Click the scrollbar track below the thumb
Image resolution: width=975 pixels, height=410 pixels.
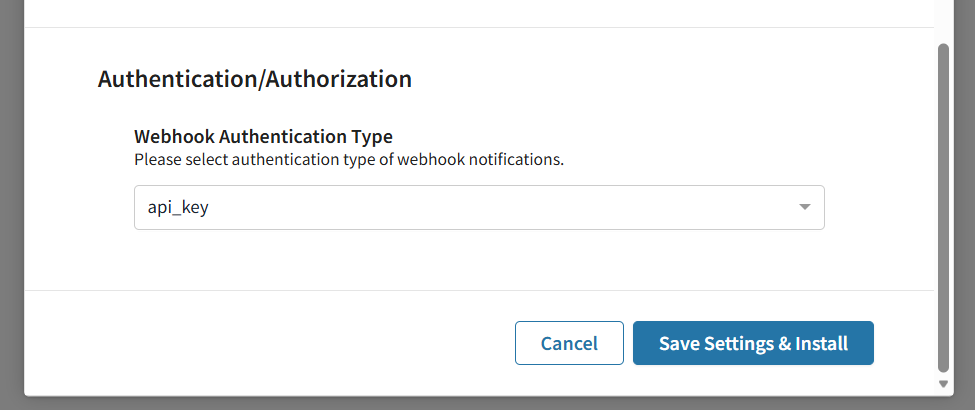pos(942,372)
